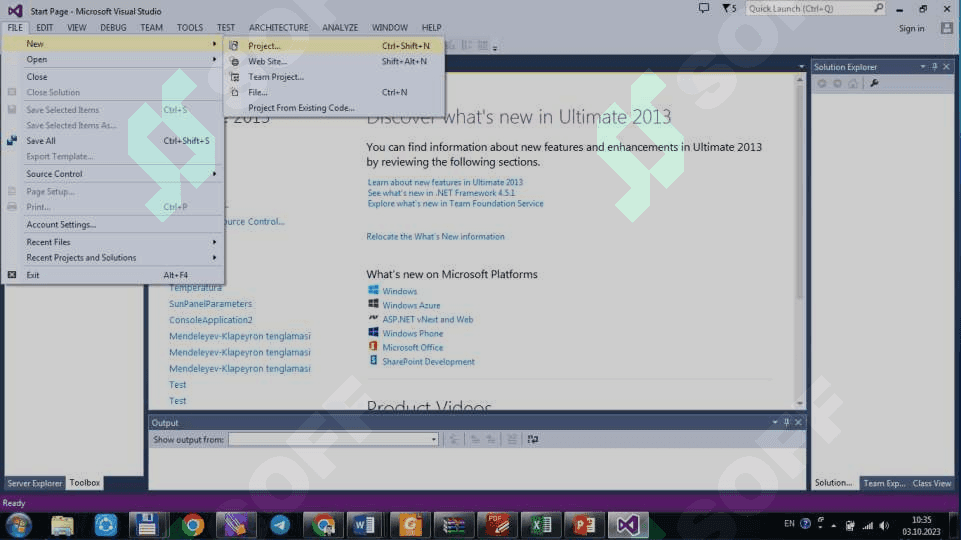Switch to the Server Explorer tab
Screen dimensions: 961x540
point(34,483)
